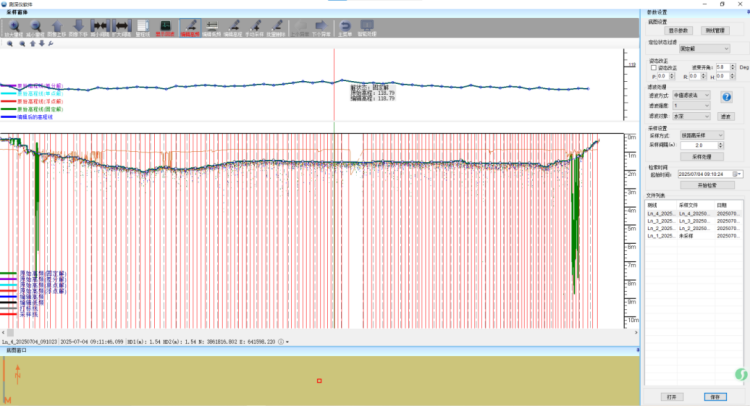Click info icon in status bar after coordinates
The width and height of the screenshot is (750, 406).
pyautogui.click(x=281, y=342)
